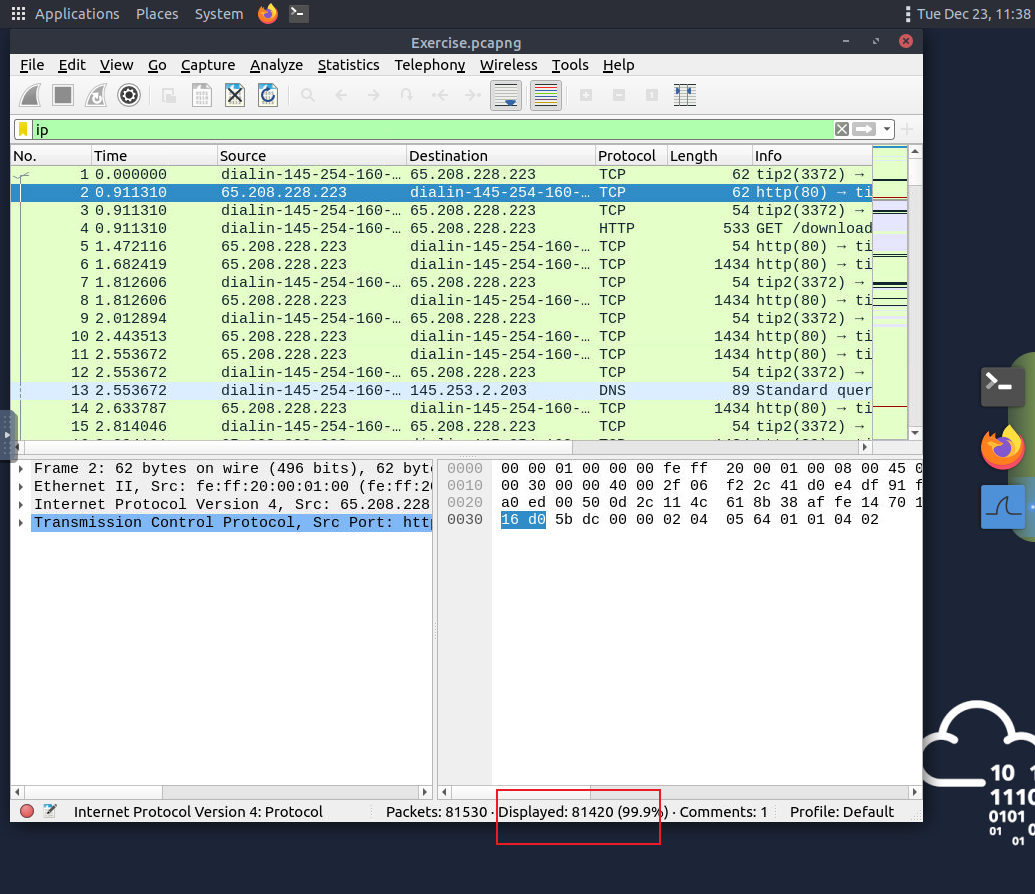Sort by the Destination column header
1035x894 pixels.
point(501,156)
